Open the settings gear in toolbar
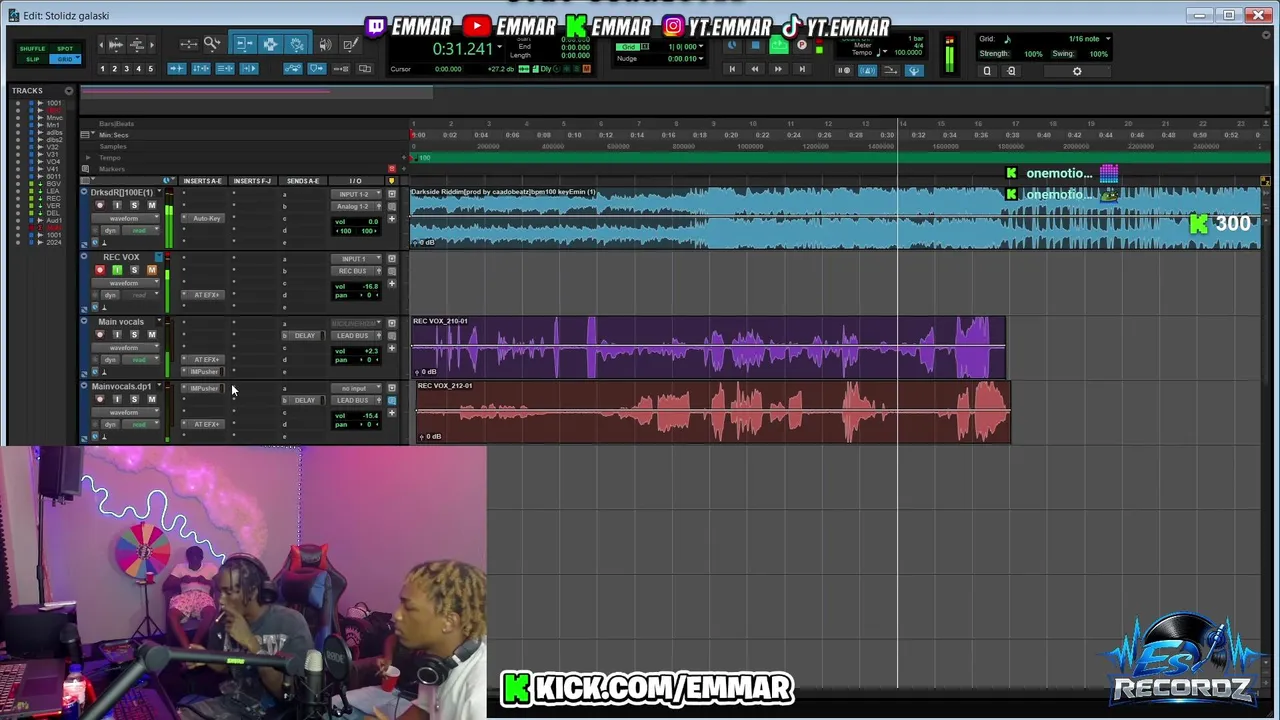 coord(1077,71)
